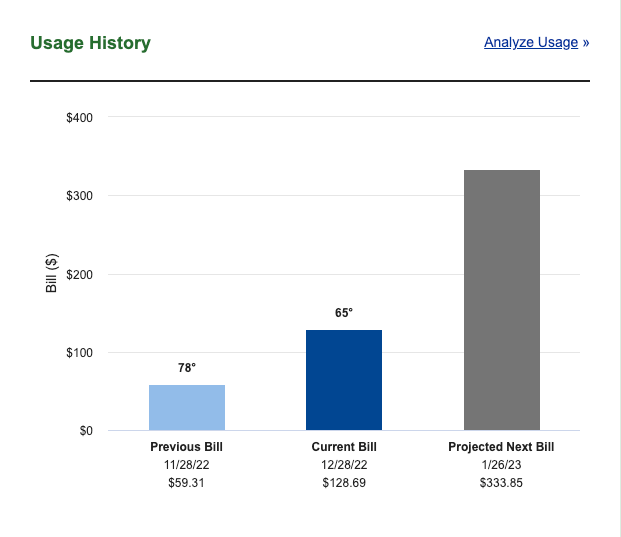This screenshot has width=621, height=537.
Task: Click the $200 y-axis label
Action: point(79,274)
